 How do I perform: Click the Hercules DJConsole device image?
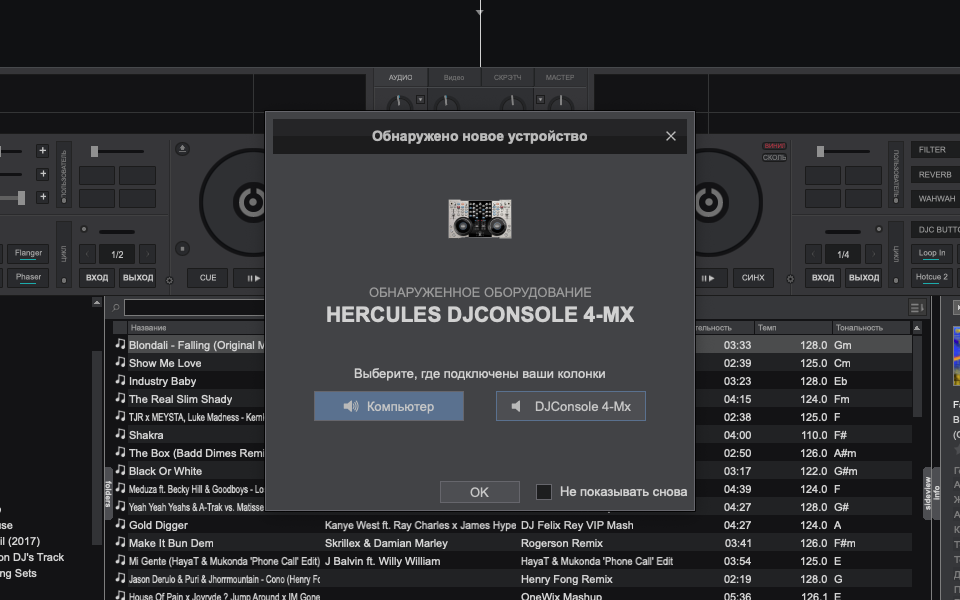pyautogui.click(x=480, y=219)
